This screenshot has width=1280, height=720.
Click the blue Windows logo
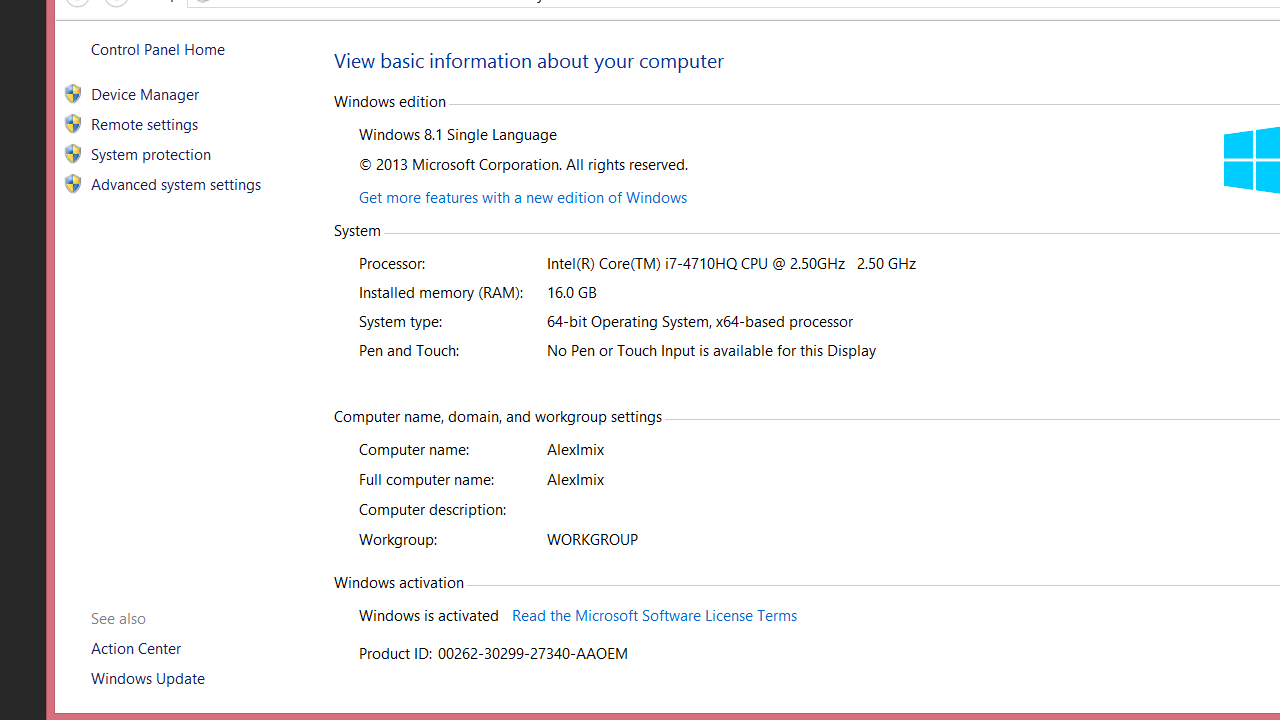pos(1252,160)
